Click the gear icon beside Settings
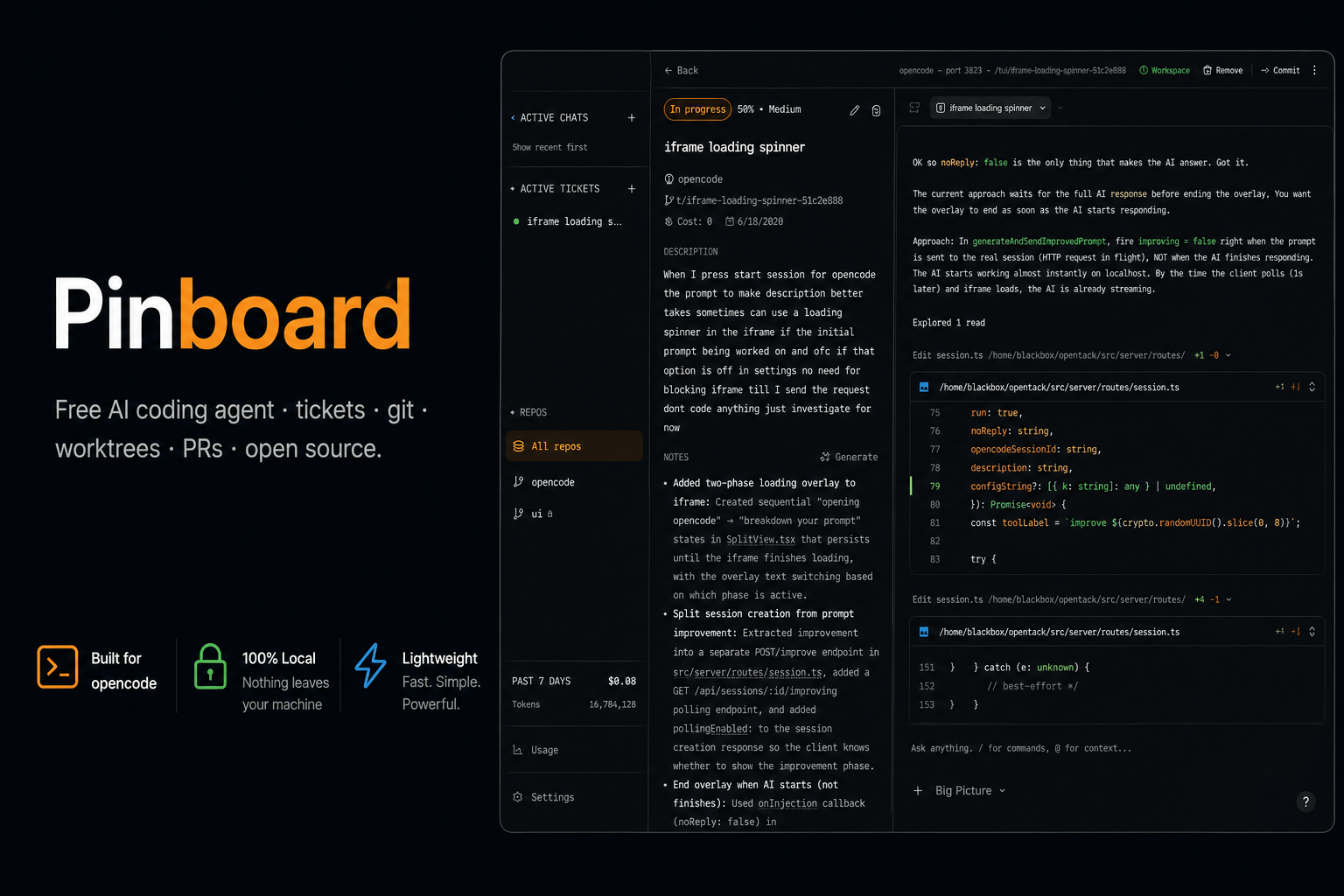 518,797
